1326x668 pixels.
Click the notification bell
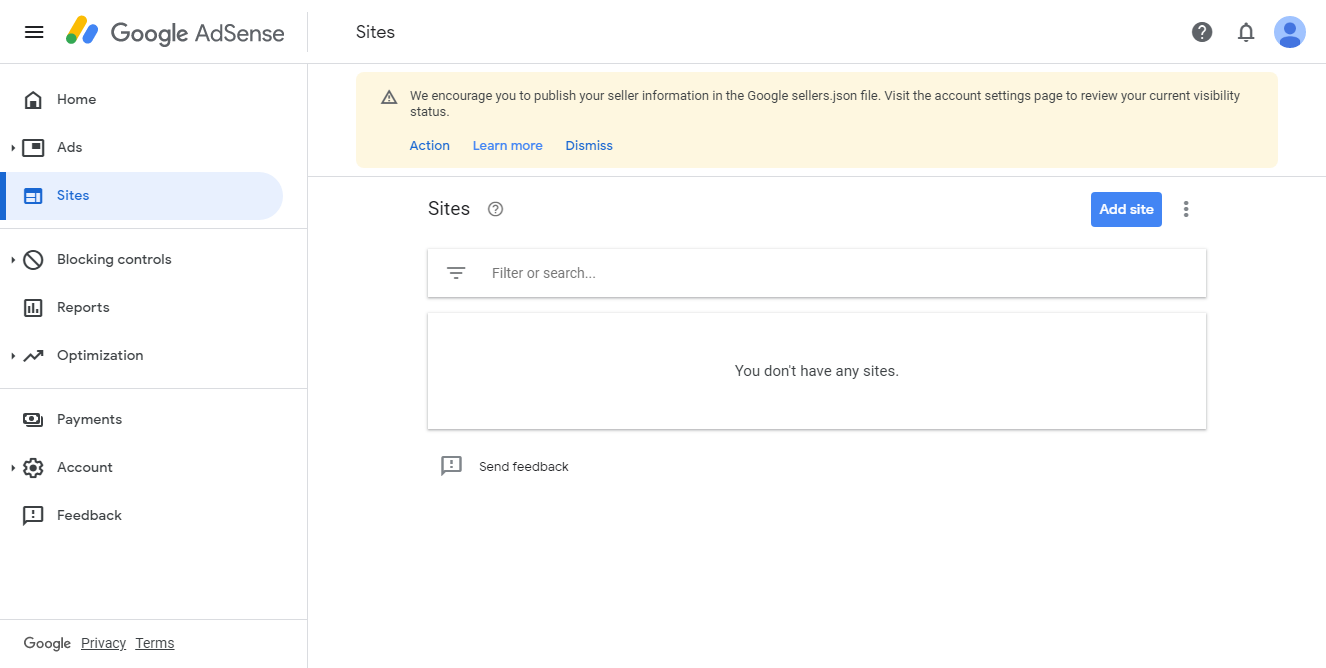pyautogui.click(x=1245, y=31)
